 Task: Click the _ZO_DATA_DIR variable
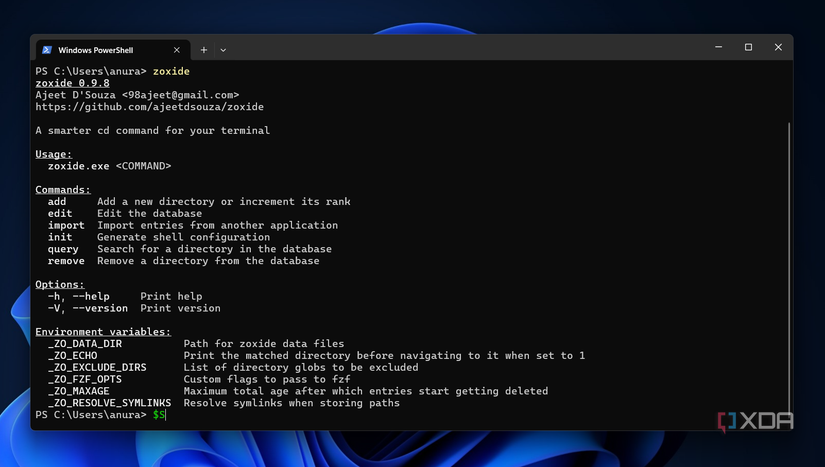tap(85, 344)
